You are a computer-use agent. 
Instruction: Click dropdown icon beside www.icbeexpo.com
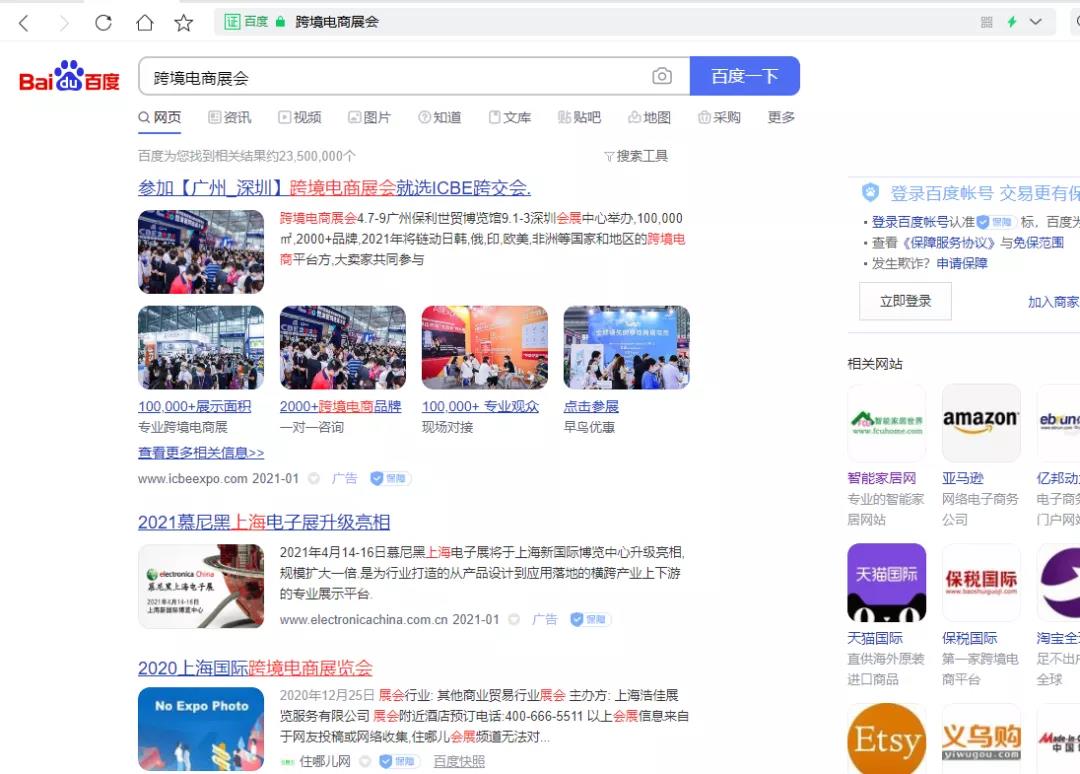click(x=314, y=479)
